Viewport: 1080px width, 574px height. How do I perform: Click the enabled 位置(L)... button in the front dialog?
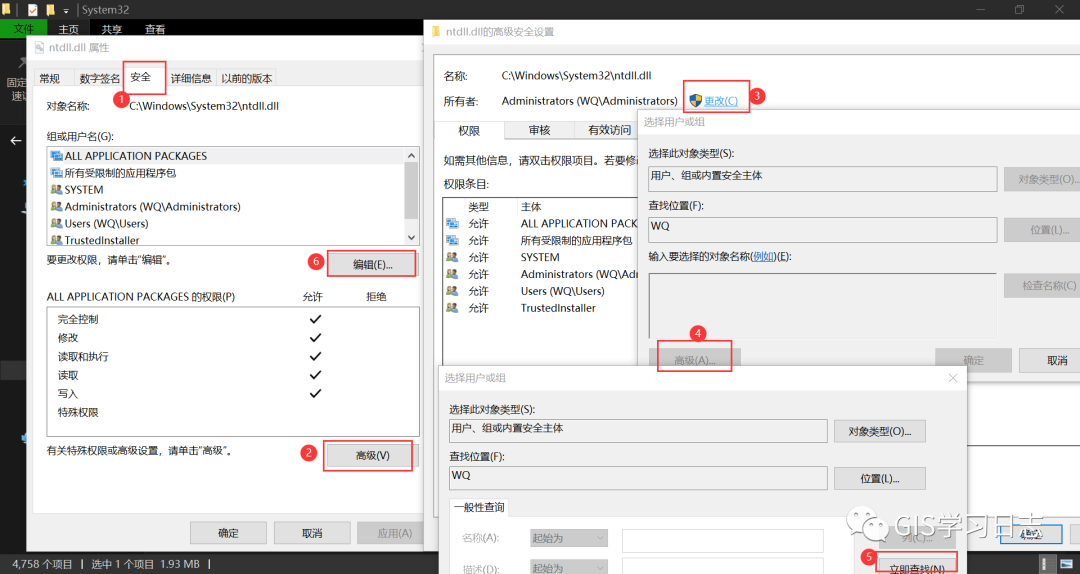pos(880,478)
